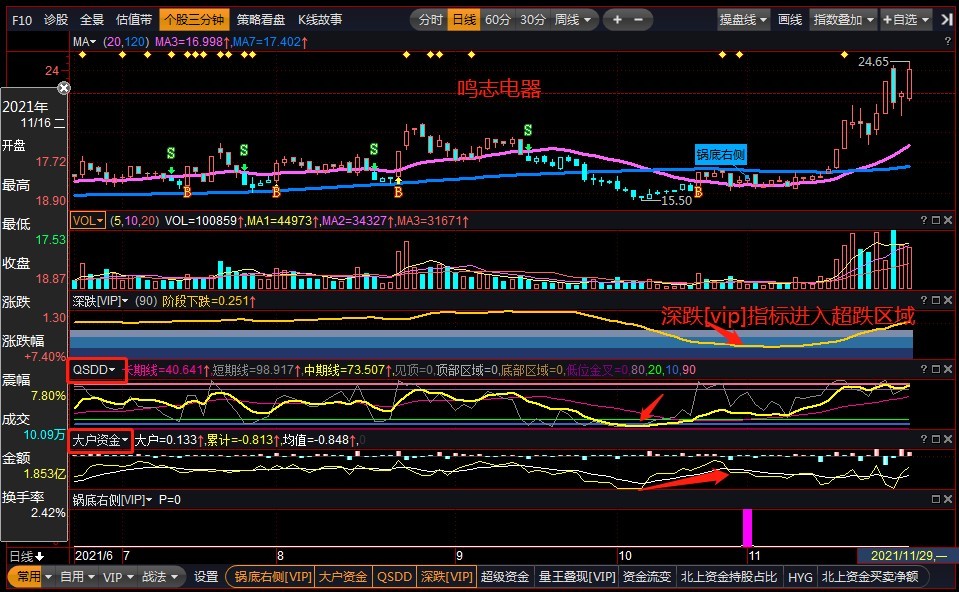Click the 设置 settings button
The width and height of the screenshot is (959, 592).
click(x=206, y=576)
